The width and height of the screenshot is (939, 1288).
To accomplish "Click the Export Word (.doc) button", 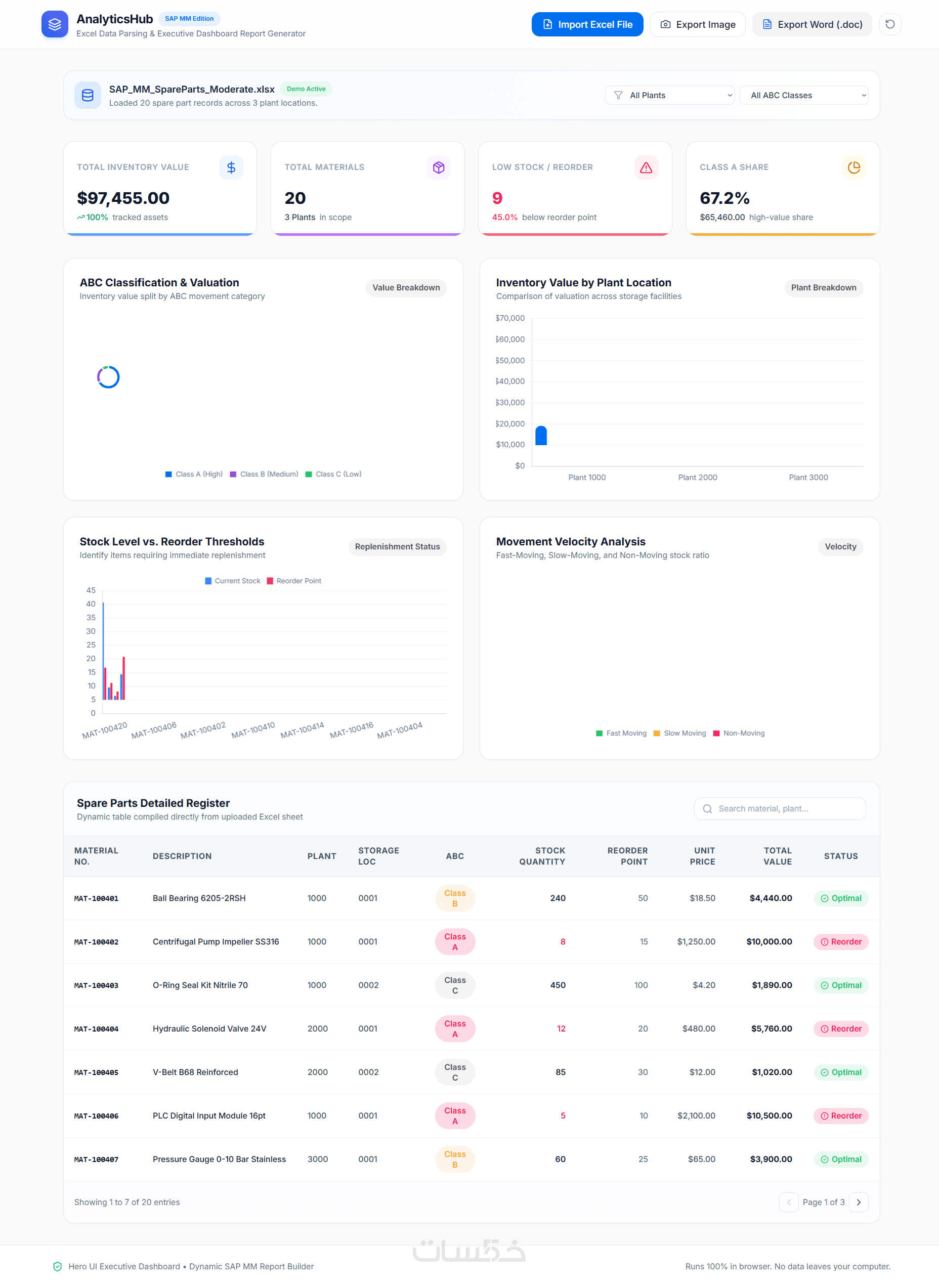I will (812, 24).
